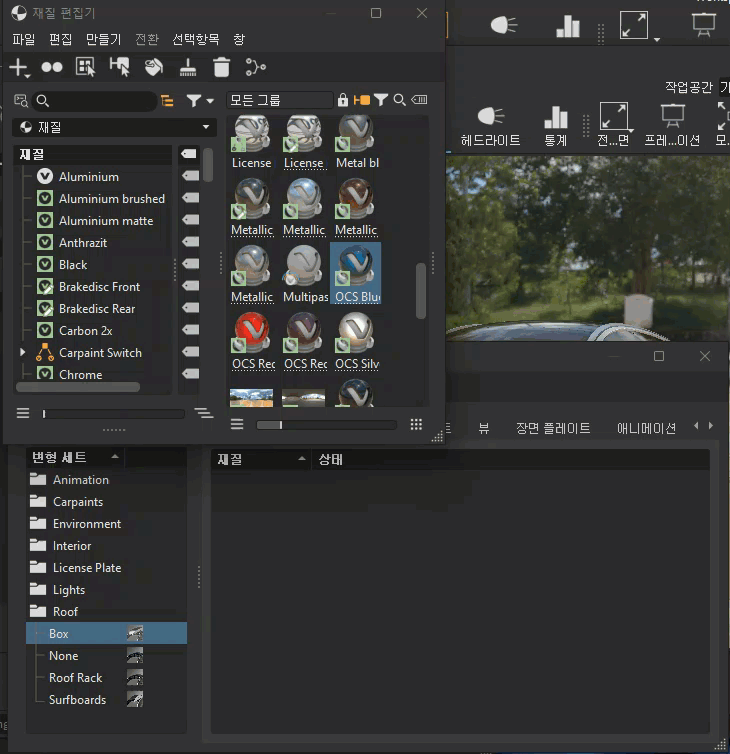Screen dimensions: 730x754
Task: Open the 모든 그룹 group dropdown
Action: pyautogui.click(x=279, y=100)
